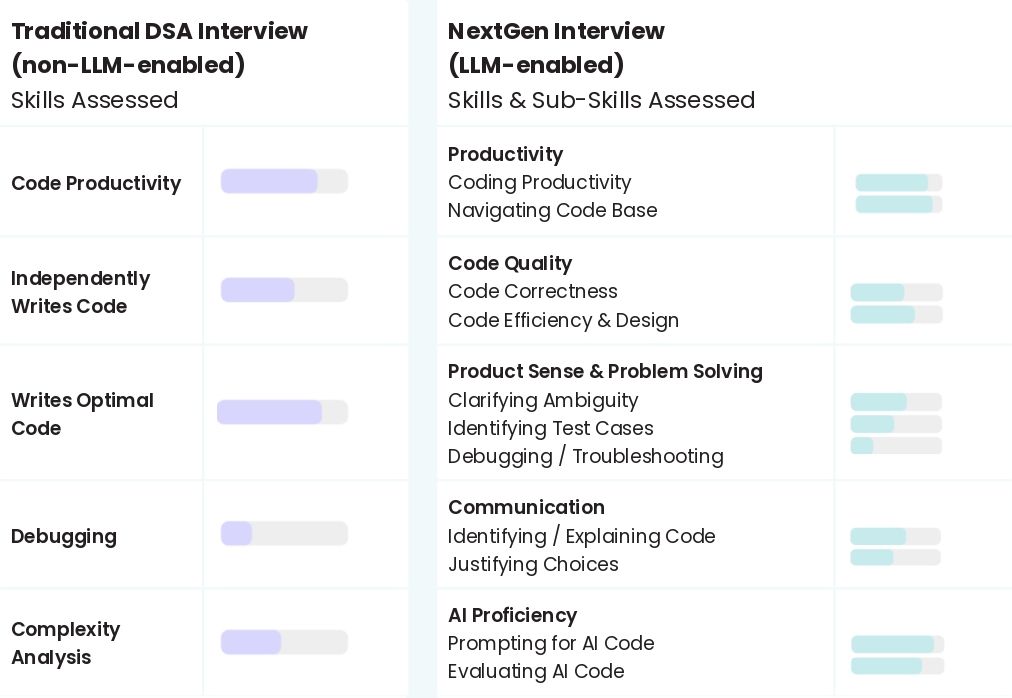The width and height of the screenshot is (1012, 698).
Task: Click the Code Quality category heading
Action: (x=510, y=263)
